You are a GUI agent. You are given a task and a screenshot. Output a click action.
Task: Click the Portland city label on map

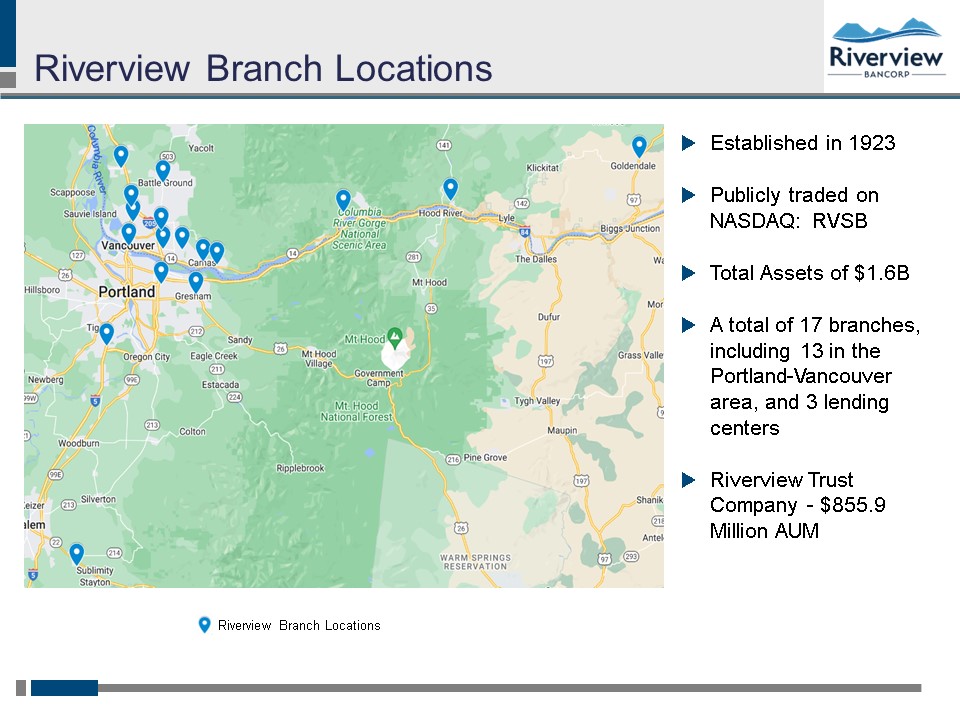click(127, 291)
